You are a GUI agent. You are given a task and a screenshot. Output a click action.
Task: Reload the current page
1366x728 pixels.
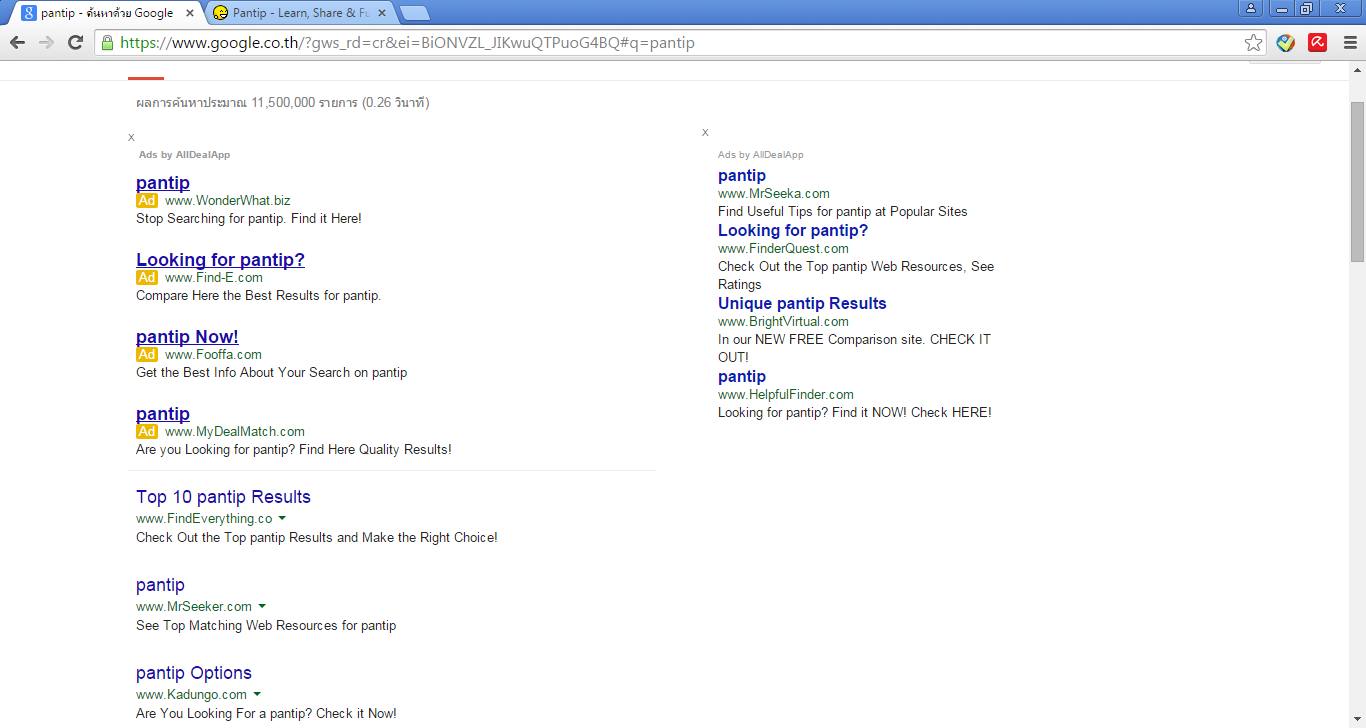click(75, 43)
